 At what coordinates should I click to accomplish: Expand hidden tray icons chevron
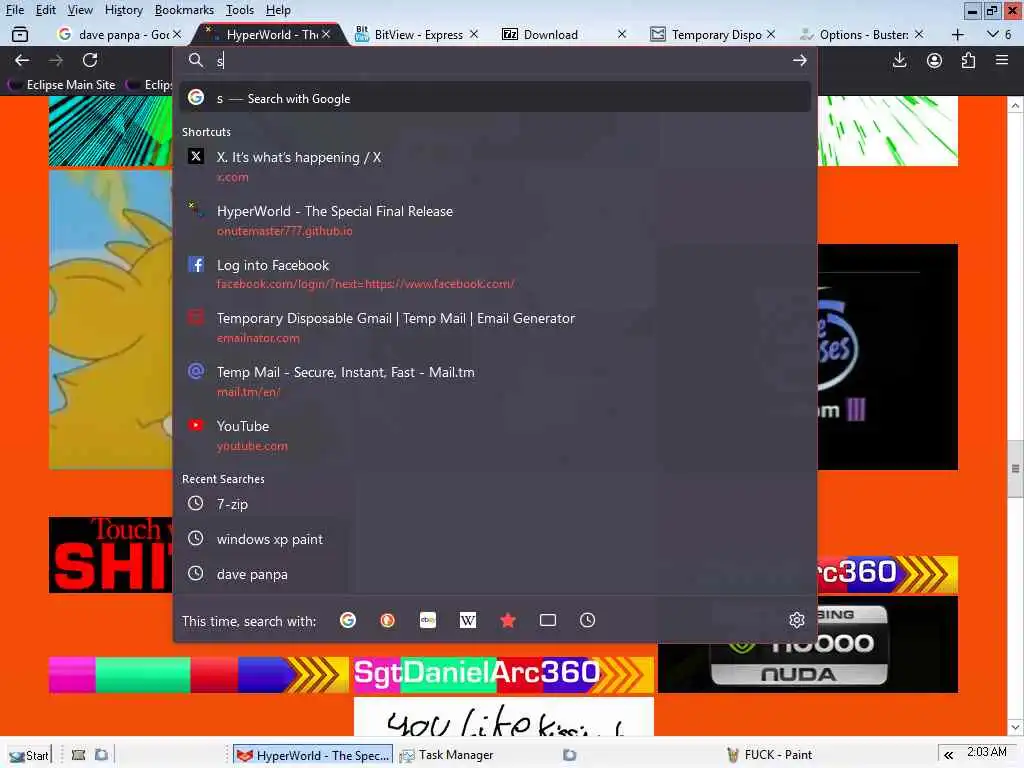pos(948,755)
